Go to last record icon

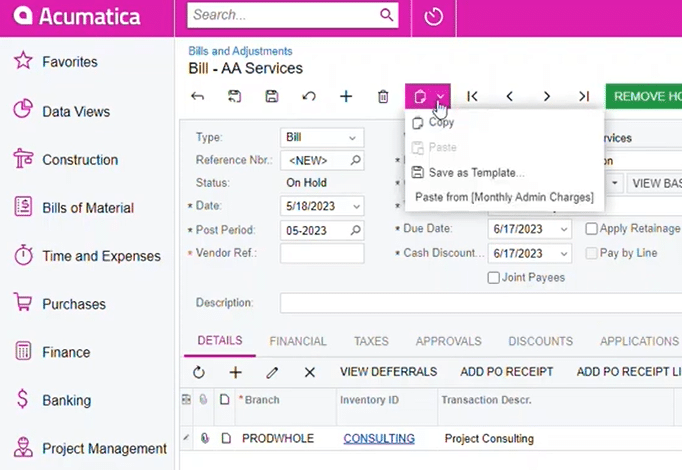[x=584, y=96]
